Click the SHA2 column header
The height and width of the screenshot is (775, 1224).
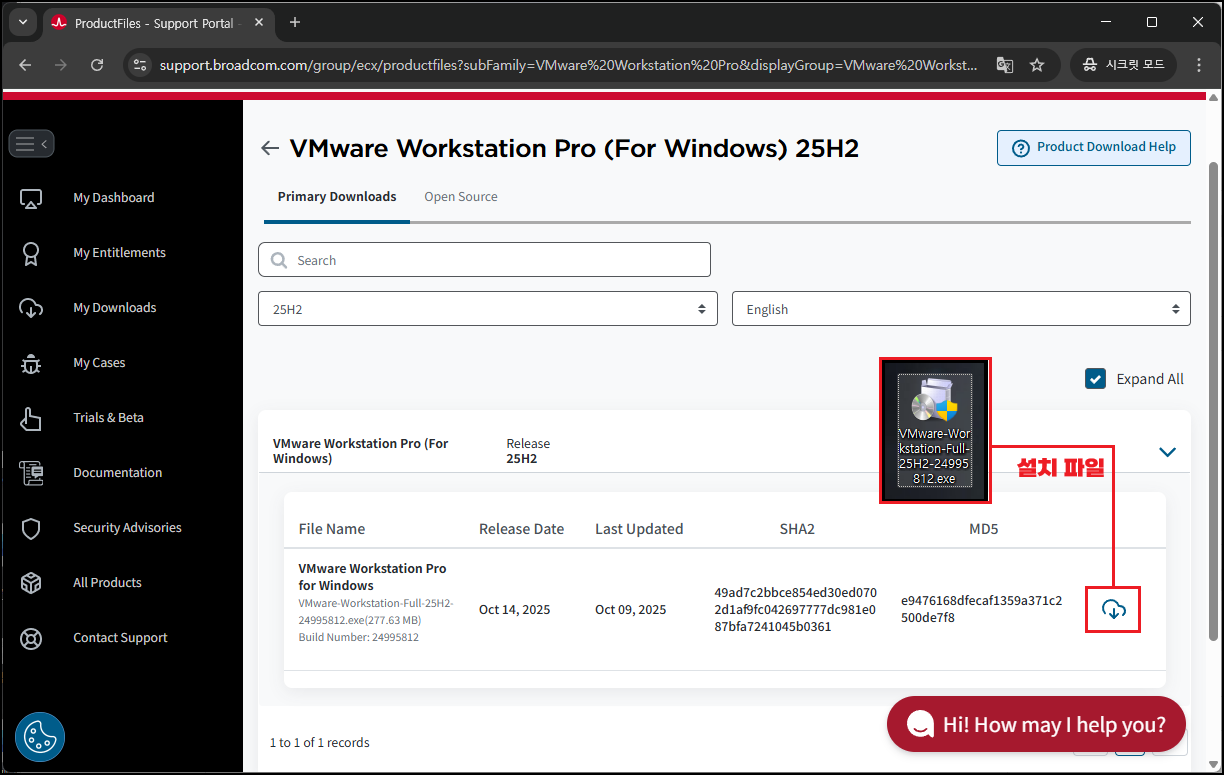click(x=797, y=529)
